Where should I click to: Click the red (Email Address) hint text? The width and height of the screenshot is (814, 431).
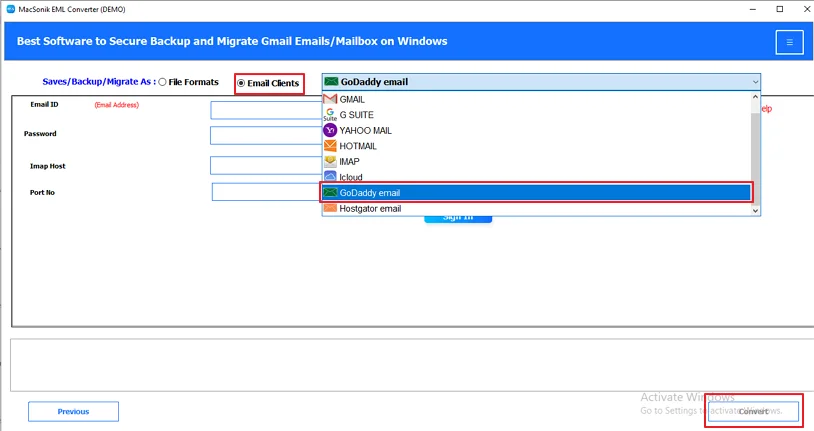tap(116, 105)
